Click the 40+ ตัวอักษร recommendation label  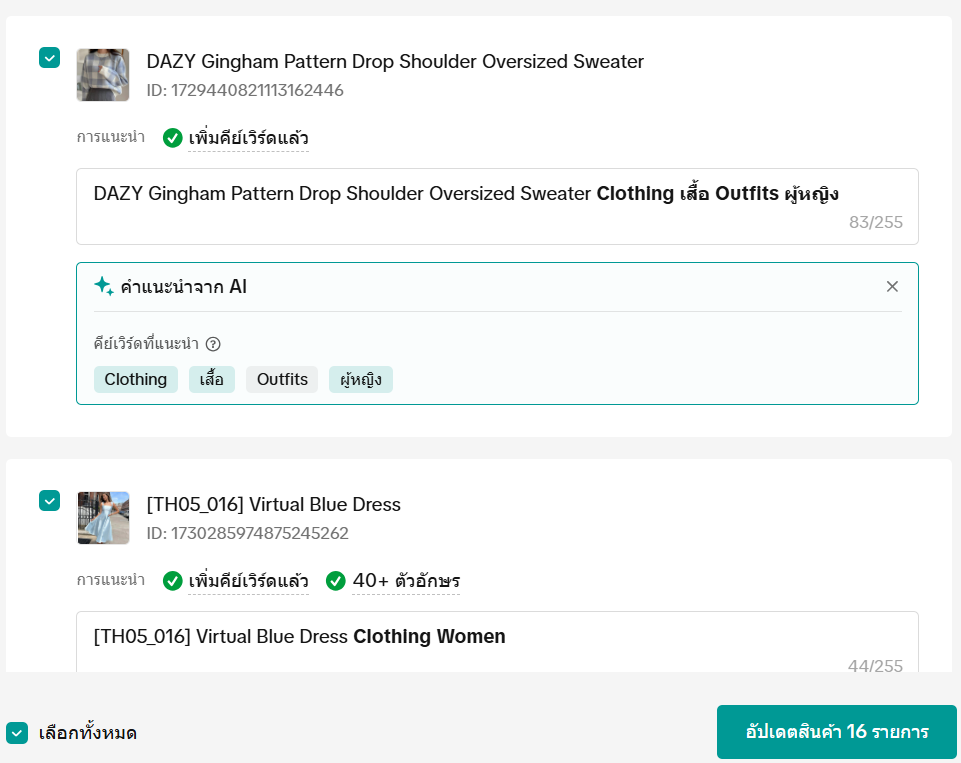tap(406, 581)
